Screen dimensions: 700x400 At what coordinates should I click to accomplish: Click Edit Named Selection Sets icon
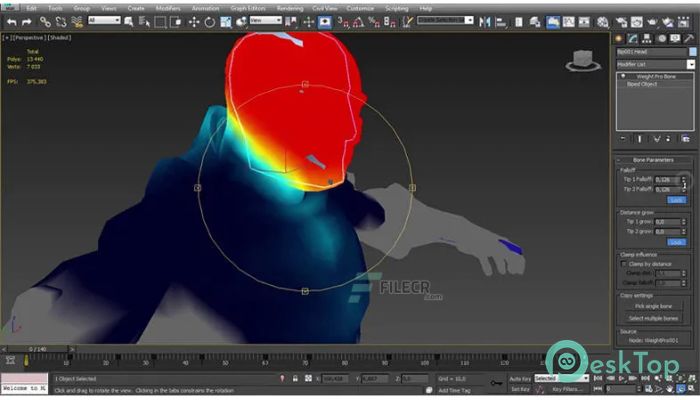coord(407,21)
